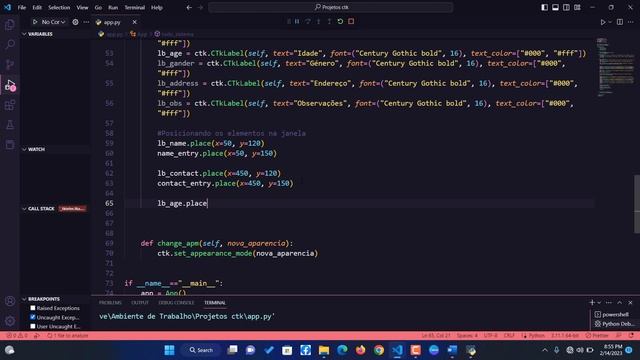Run Python file with top-right play button
640x360 pixels.
point(602,22)
